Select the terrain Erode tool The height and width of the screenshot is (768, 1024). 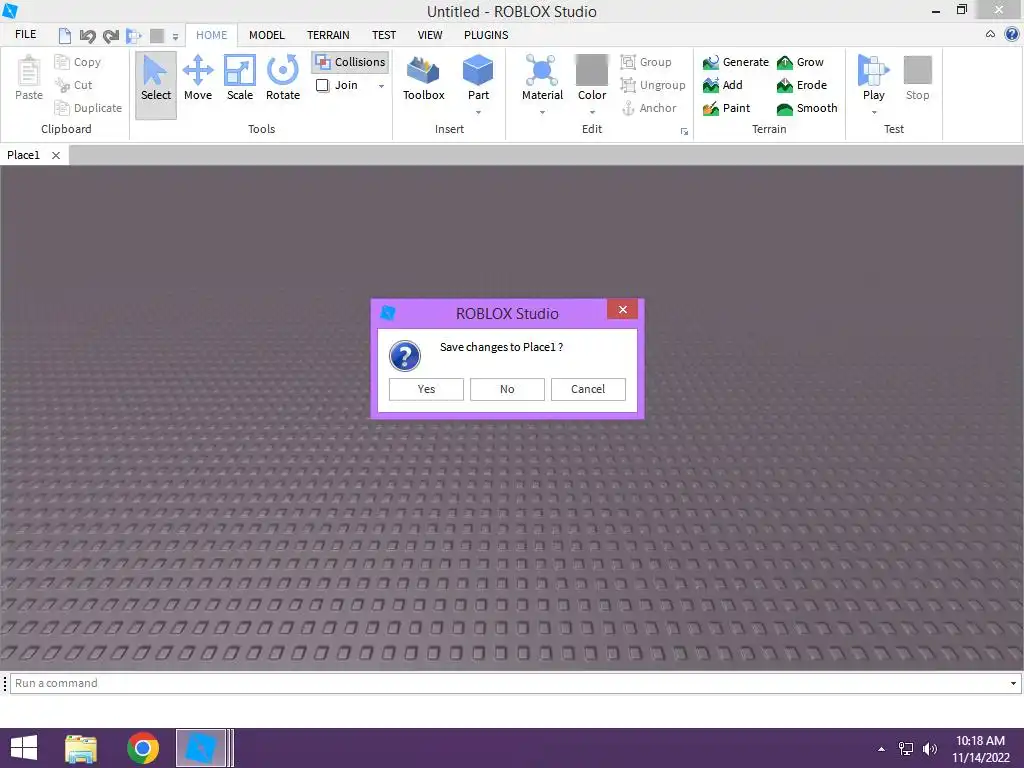tap(801, 85)
